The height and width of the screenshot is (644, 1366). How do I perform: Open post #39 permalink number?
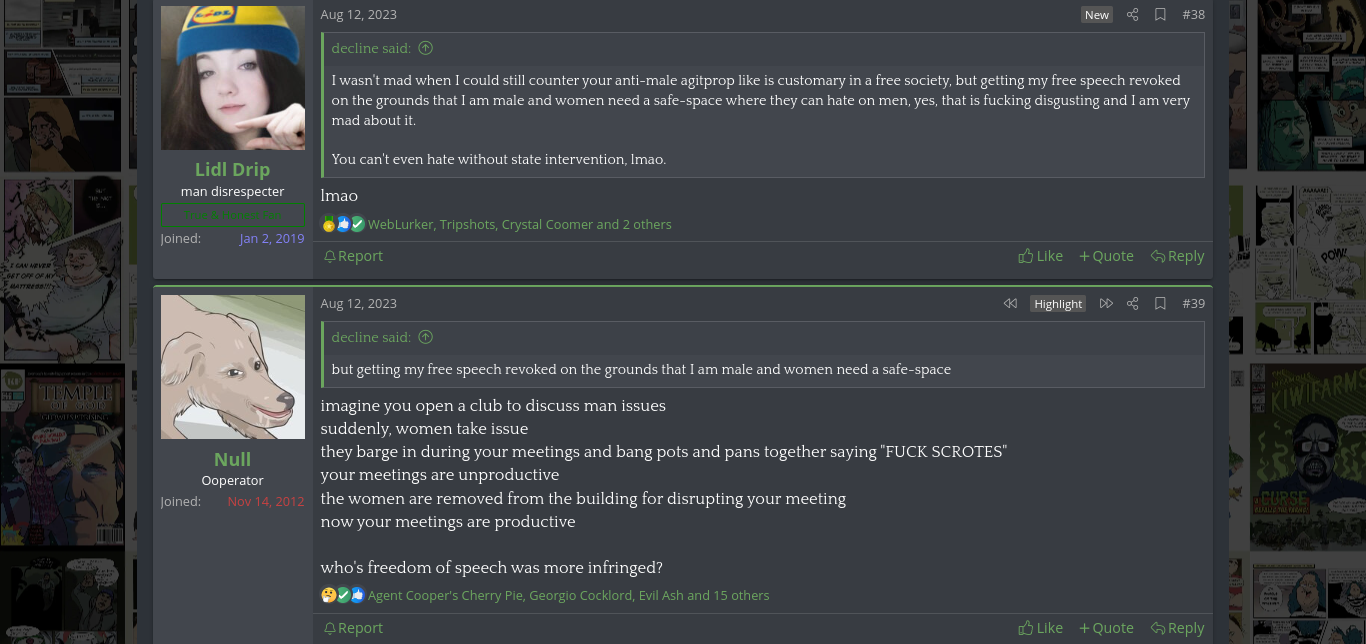point(1193,304)
